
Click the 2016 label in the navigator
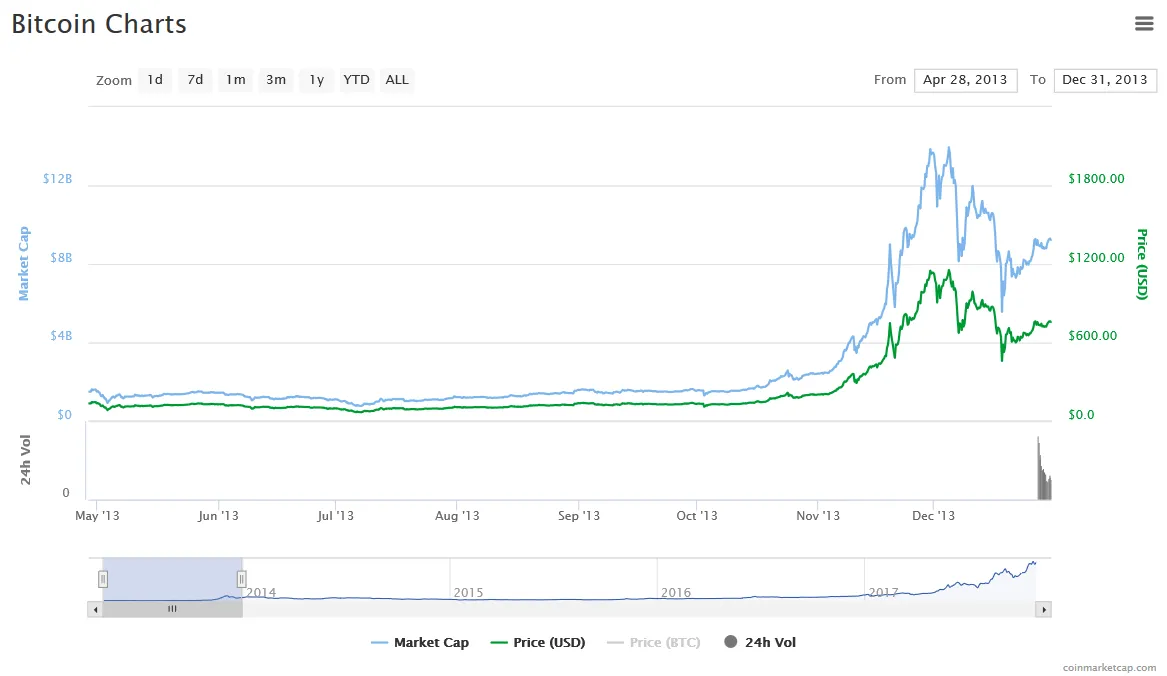click(x=676, y=593)
